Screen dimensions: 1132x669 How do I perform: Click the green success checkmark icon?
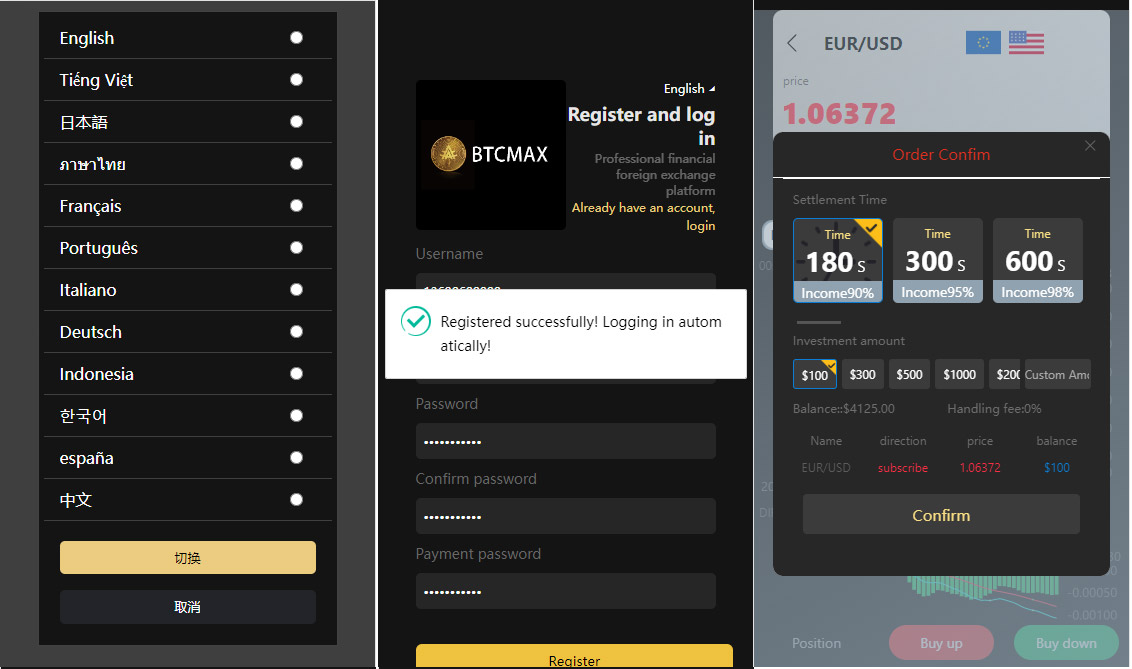(x=416, y=321)
